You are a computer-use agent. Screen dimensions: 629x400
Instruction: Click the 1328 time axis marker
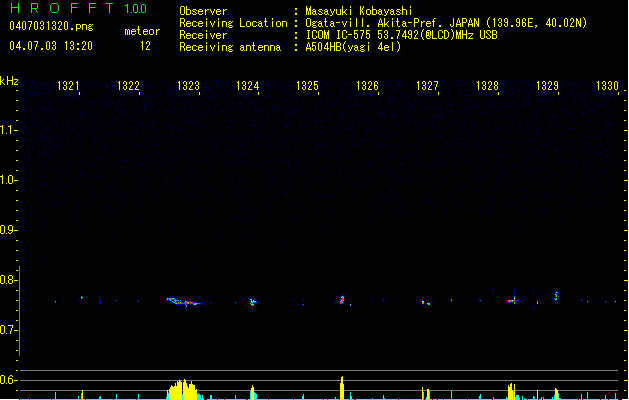pos(487,86)
